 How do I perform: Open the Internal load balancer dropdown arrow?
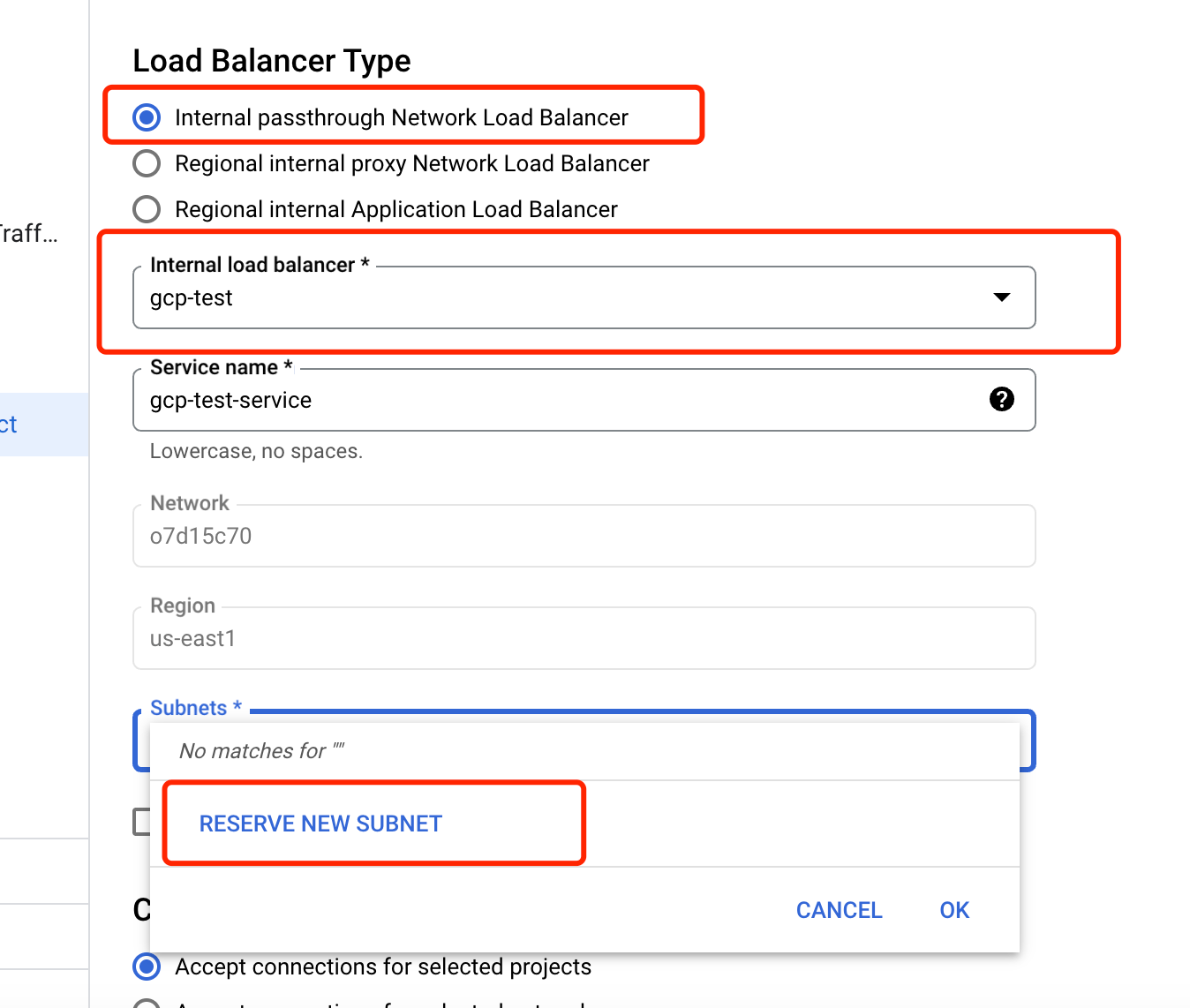(1002, 297)
